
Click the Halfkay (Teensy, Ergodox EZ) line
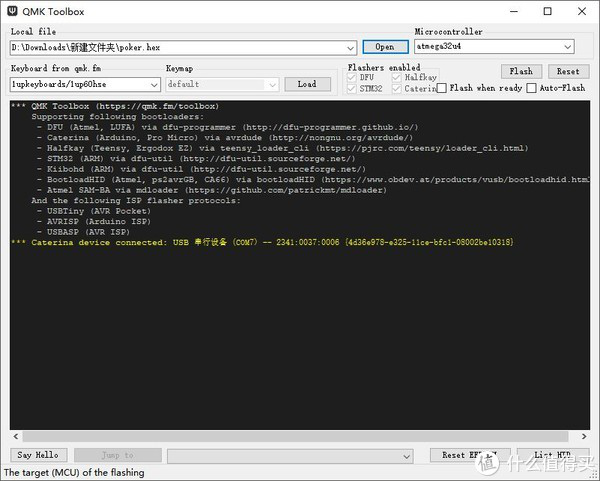(x=282, y=148)
